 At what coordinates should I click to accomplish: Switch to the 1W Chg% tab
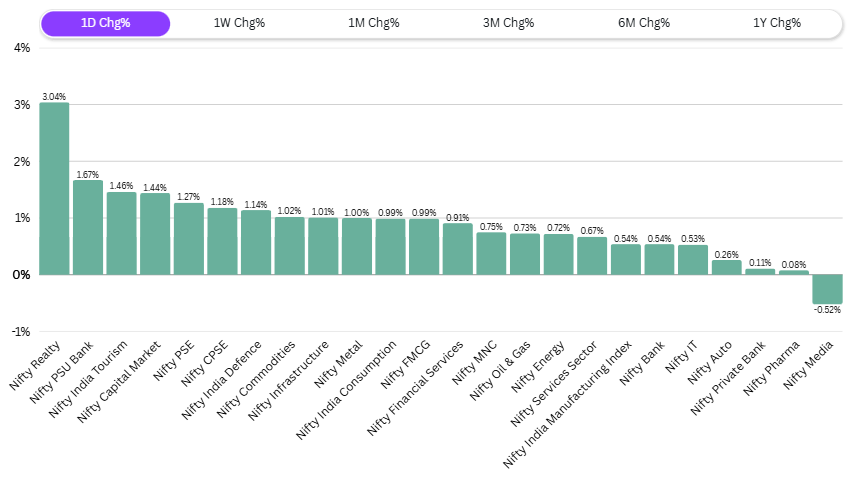coord(239,23)
